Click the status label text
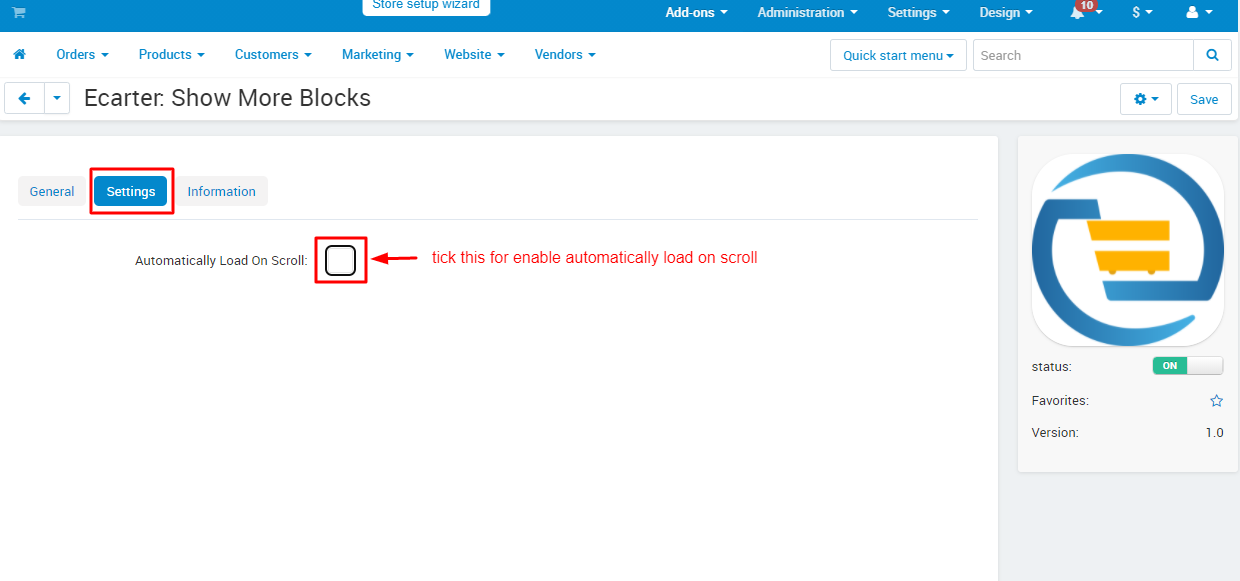 pos(1051,367)
